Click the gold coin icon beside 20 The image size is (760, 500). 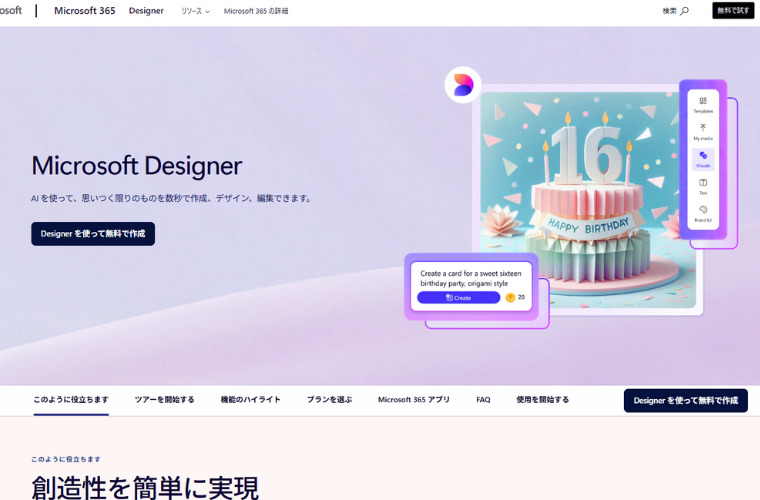[510, 297]
